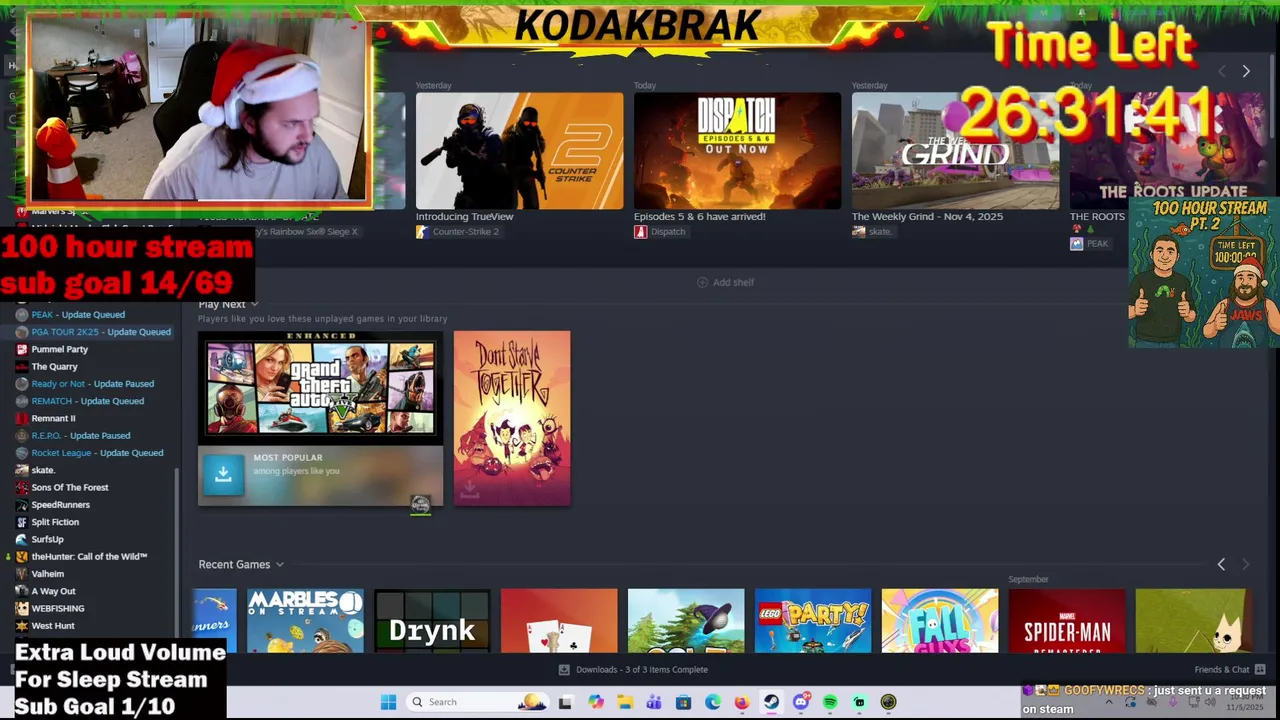
Task: Click the PEAK game icon in library list
Action: [x=22, y=315]
